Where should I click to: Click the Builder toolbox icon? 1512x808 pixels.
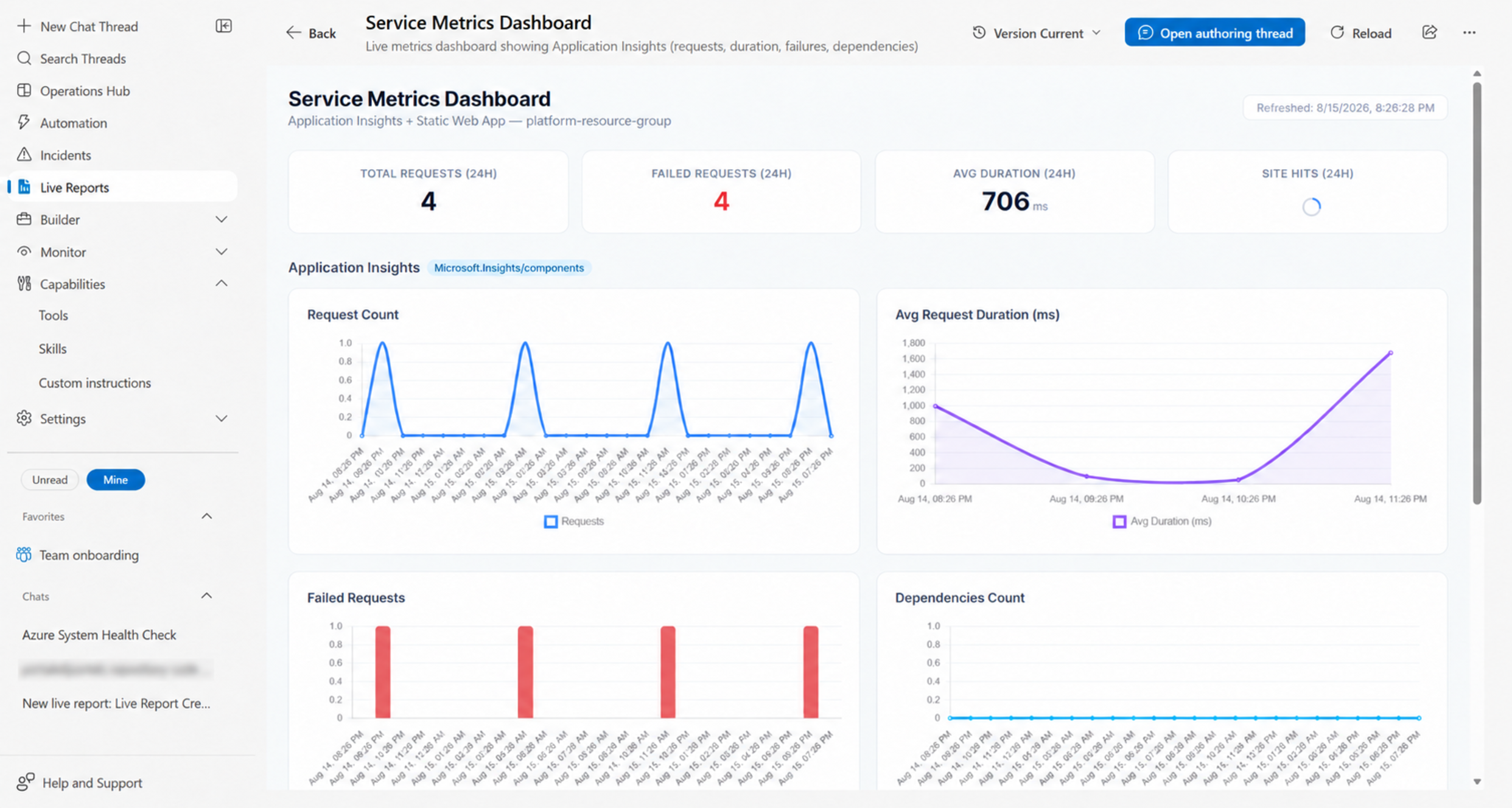[24, 219]
